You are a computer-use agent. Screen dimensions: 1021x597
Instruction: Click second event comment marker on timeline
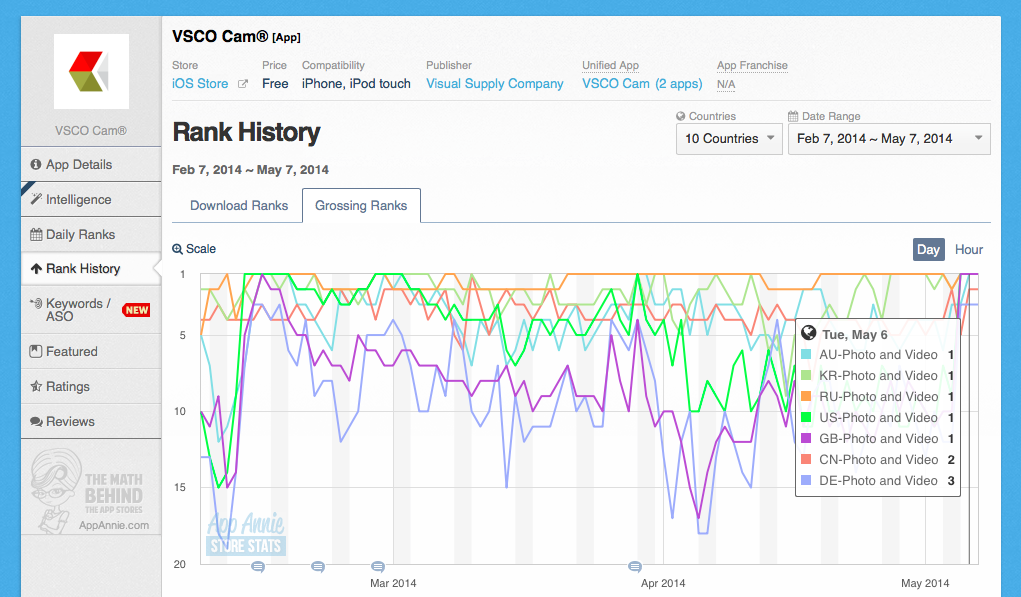pyautogui.click(x=318, y=566)
